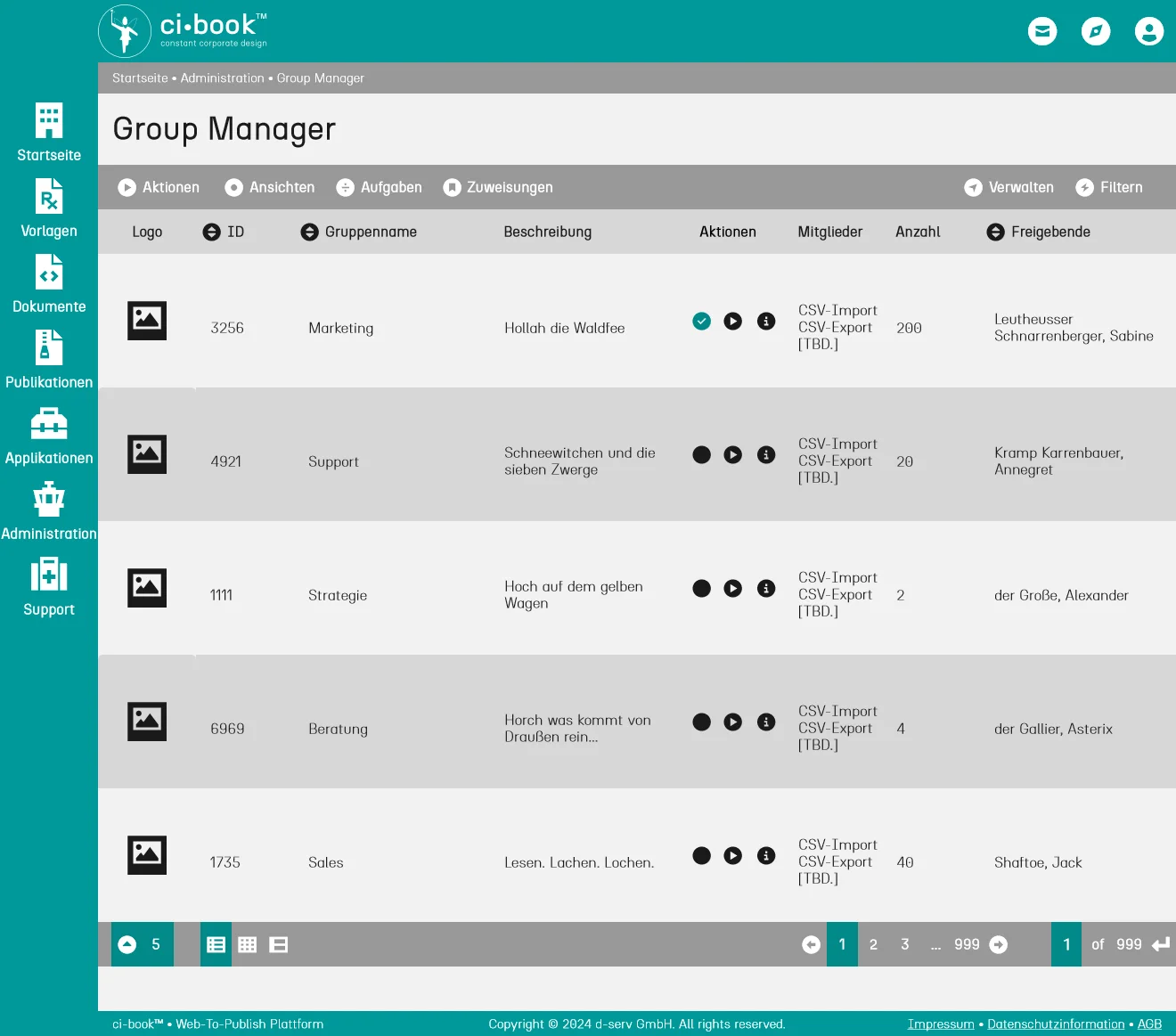Click the Beratung logo thumbnail
1176x1036 pixels.
[147, 722]
